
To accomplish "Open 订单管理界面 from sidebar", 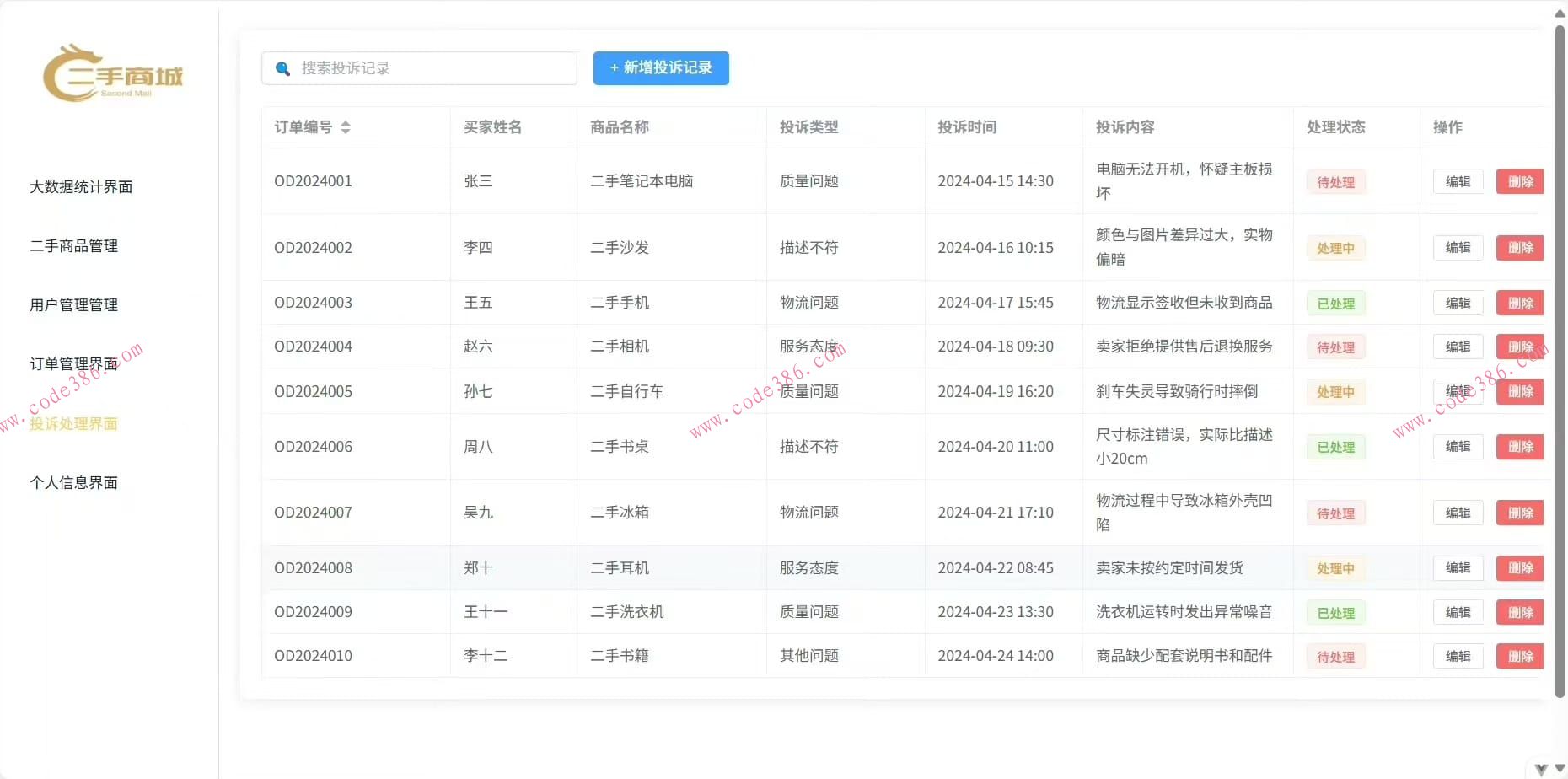I will 73,364.
